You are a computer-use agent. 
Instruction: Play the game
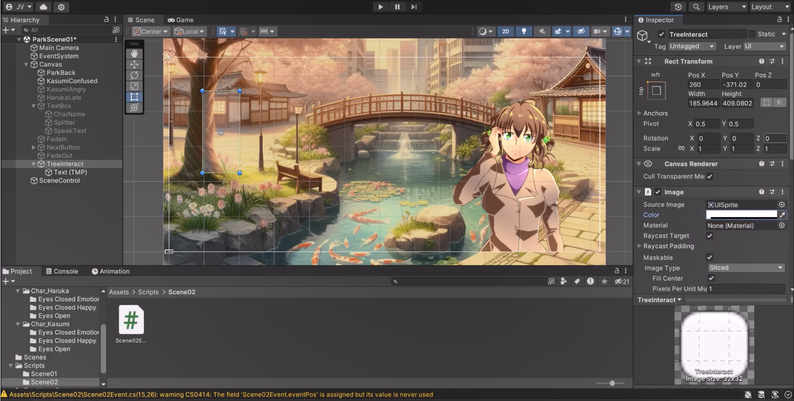point(380,7)
